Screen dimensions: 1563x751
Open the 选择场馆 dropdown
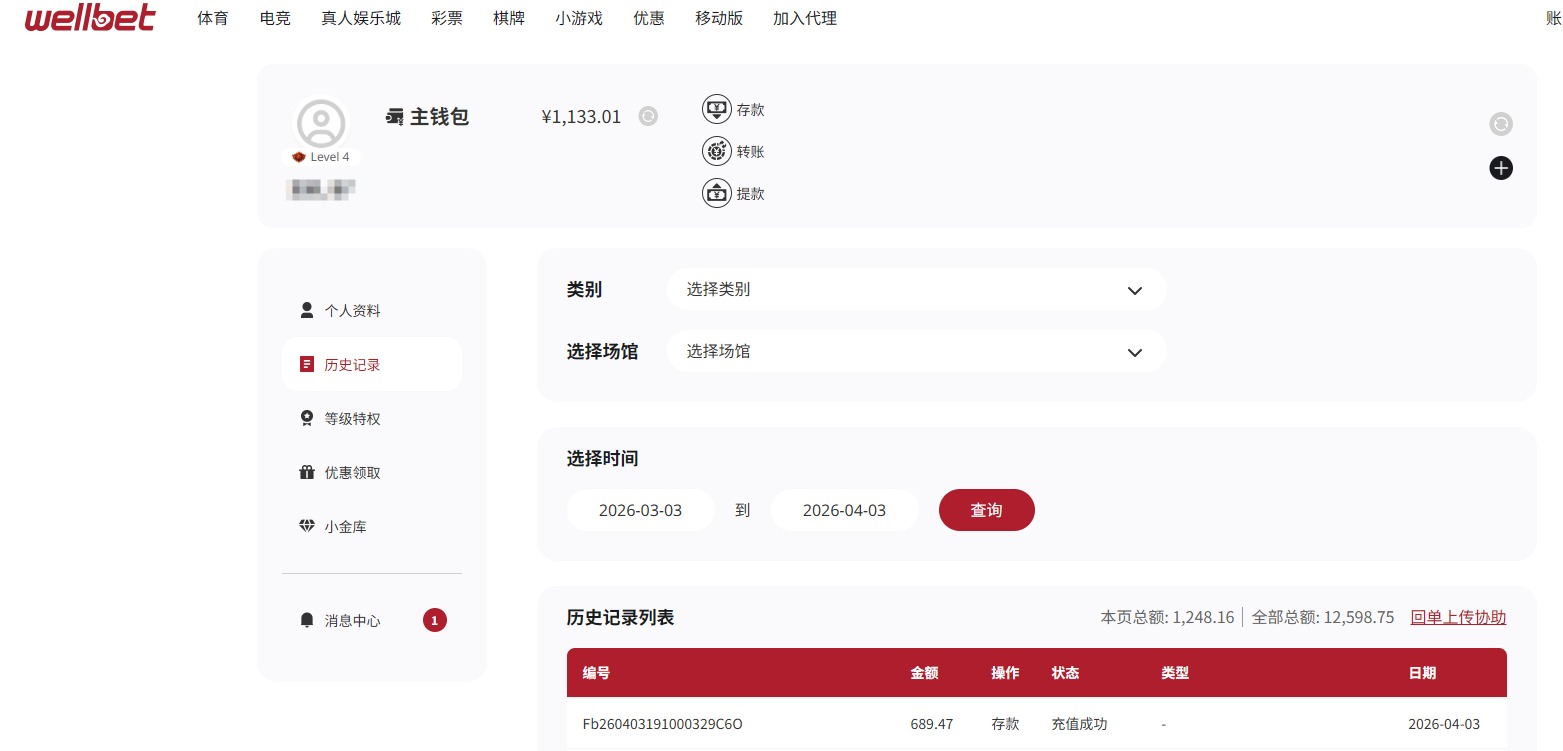tap(916, 351)
